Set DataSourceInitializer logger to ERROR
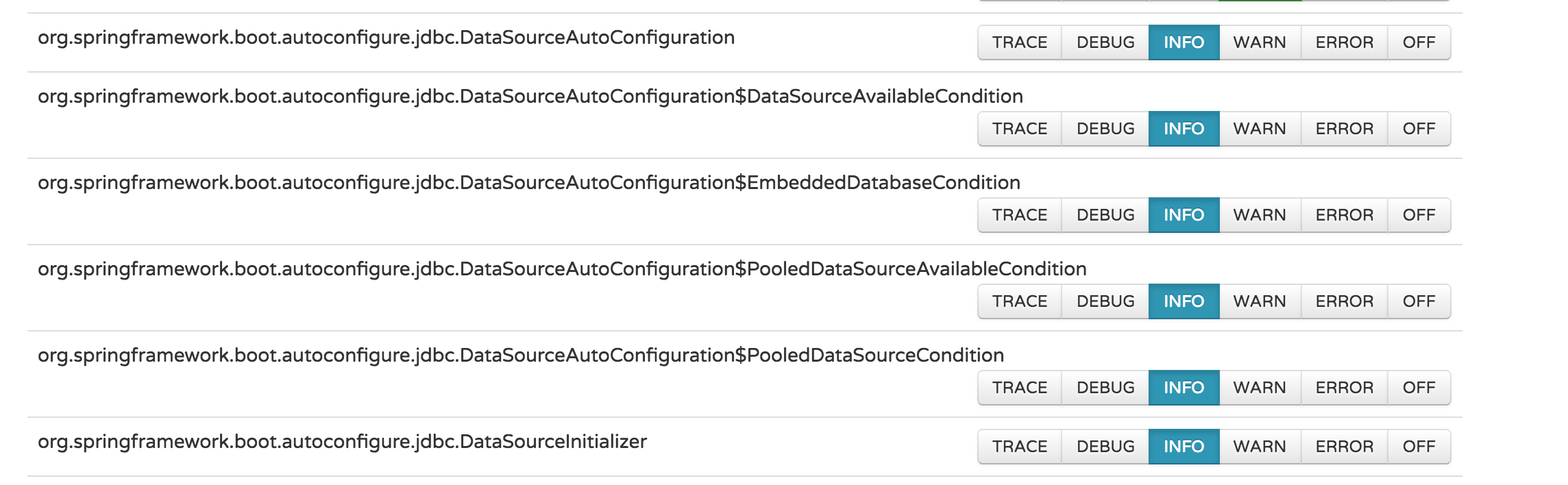 pyautogui.click(x=1344, y=447)
